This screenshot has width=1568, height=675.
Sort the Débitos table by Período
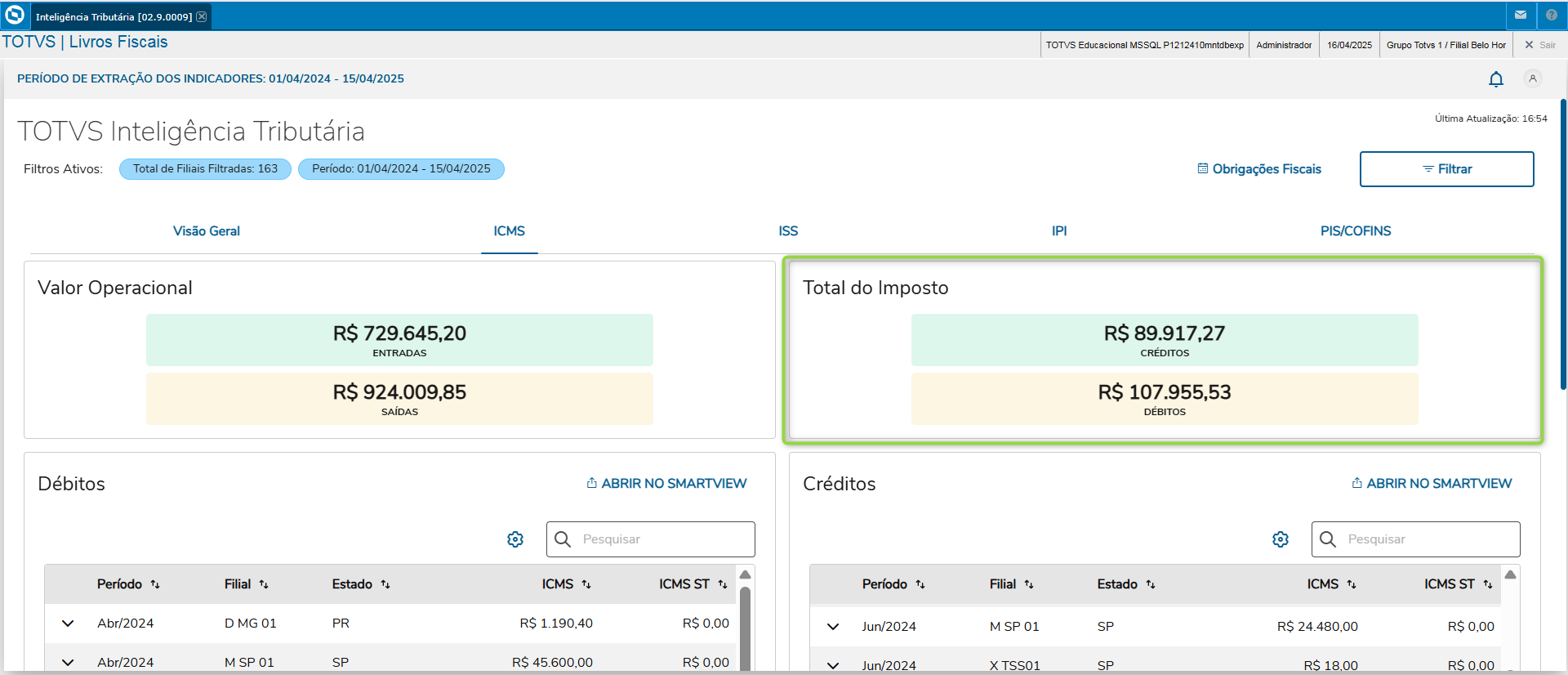click(155, 584)
